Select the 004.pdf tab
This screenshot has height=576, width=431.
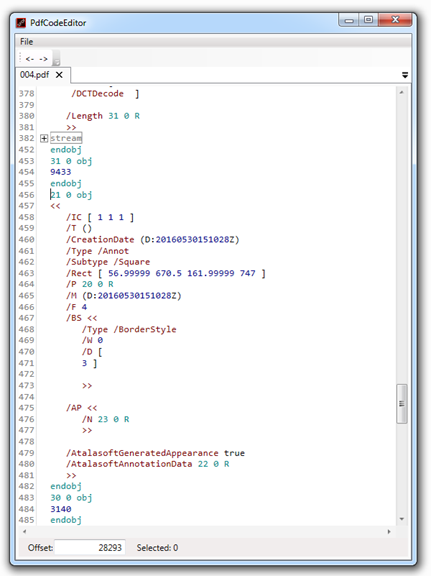click(34, 75)
